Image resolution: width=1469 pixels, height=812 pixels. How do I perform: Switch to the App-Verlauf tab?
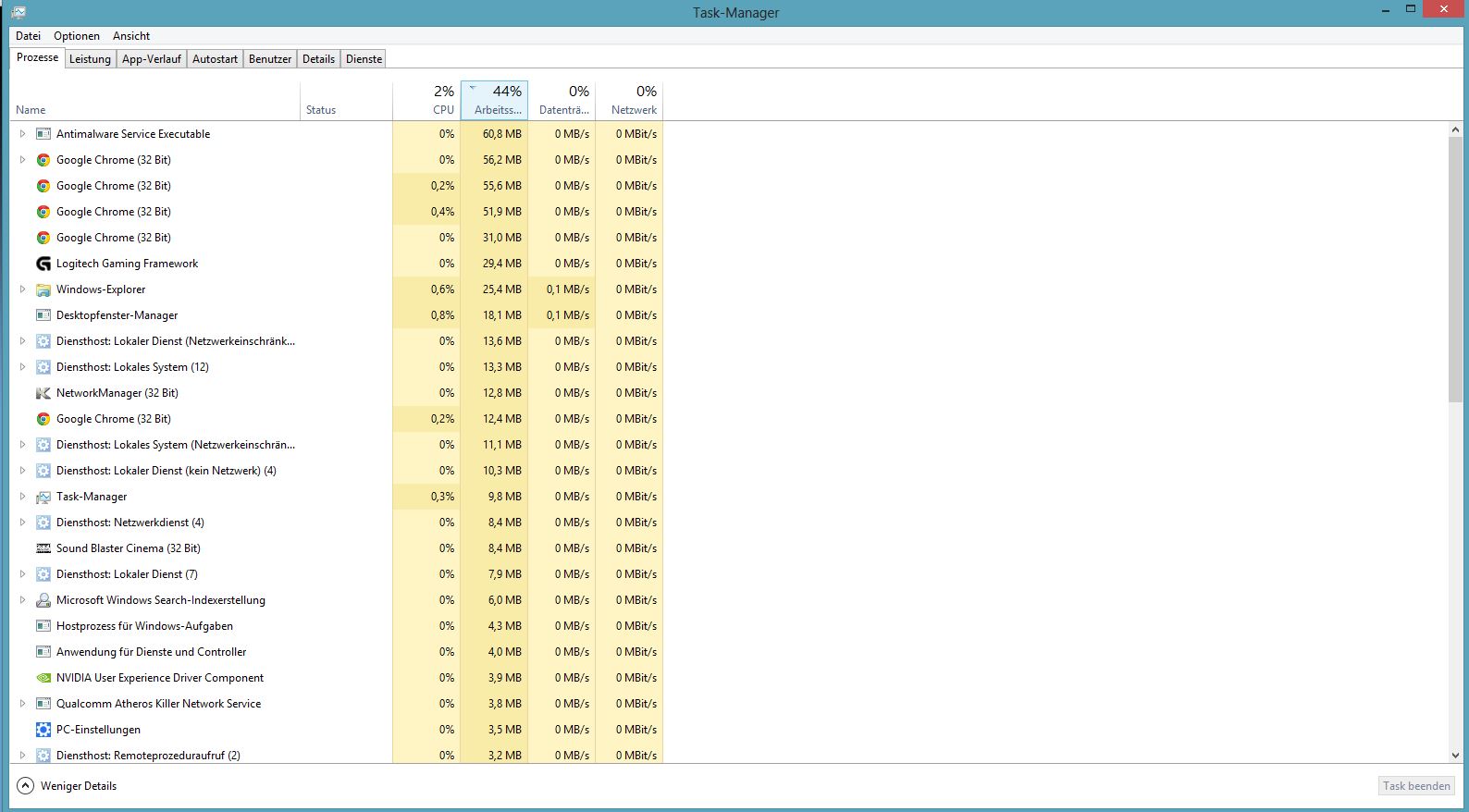pos(152,59)
